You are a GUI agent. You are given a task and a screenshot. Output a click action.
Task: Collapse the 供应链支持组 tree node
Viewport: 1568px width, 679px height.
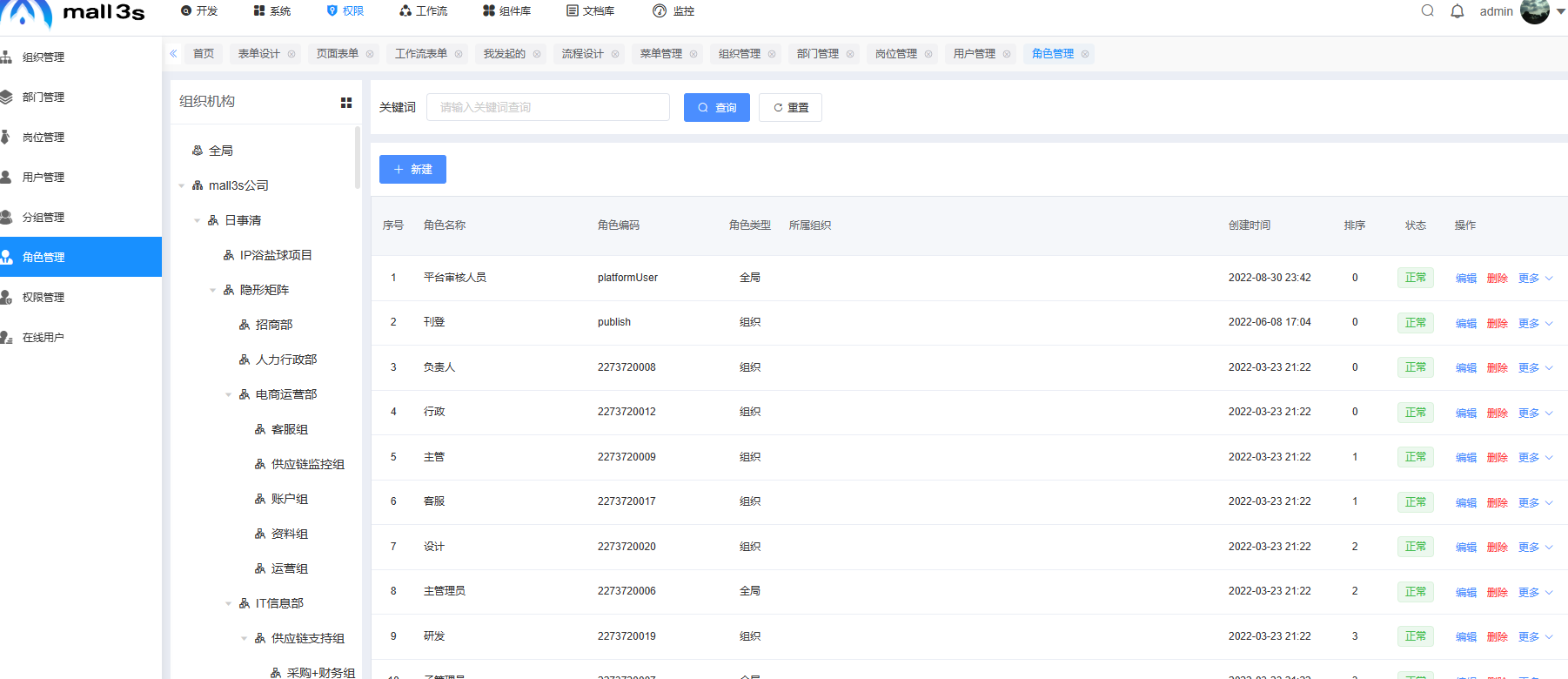tap(245, 638)
